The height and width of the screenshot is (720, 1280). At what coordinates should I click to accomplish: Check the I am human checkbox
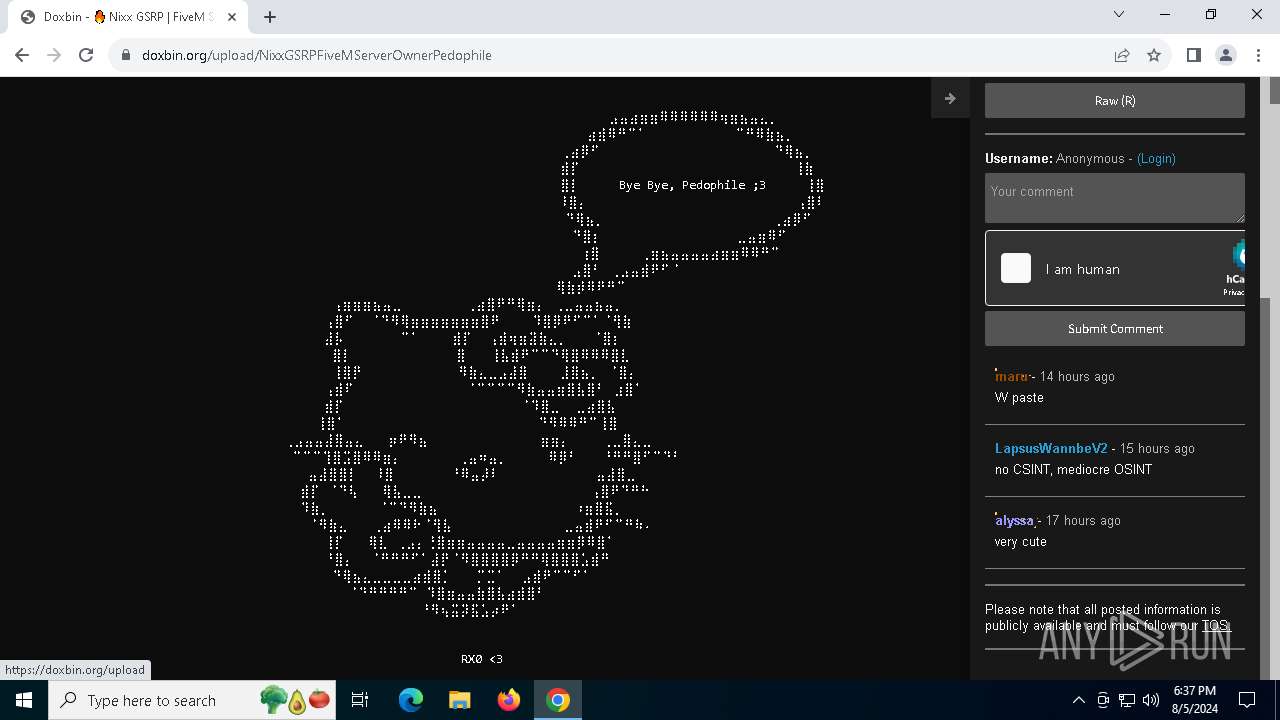[x=1016, y=268]
